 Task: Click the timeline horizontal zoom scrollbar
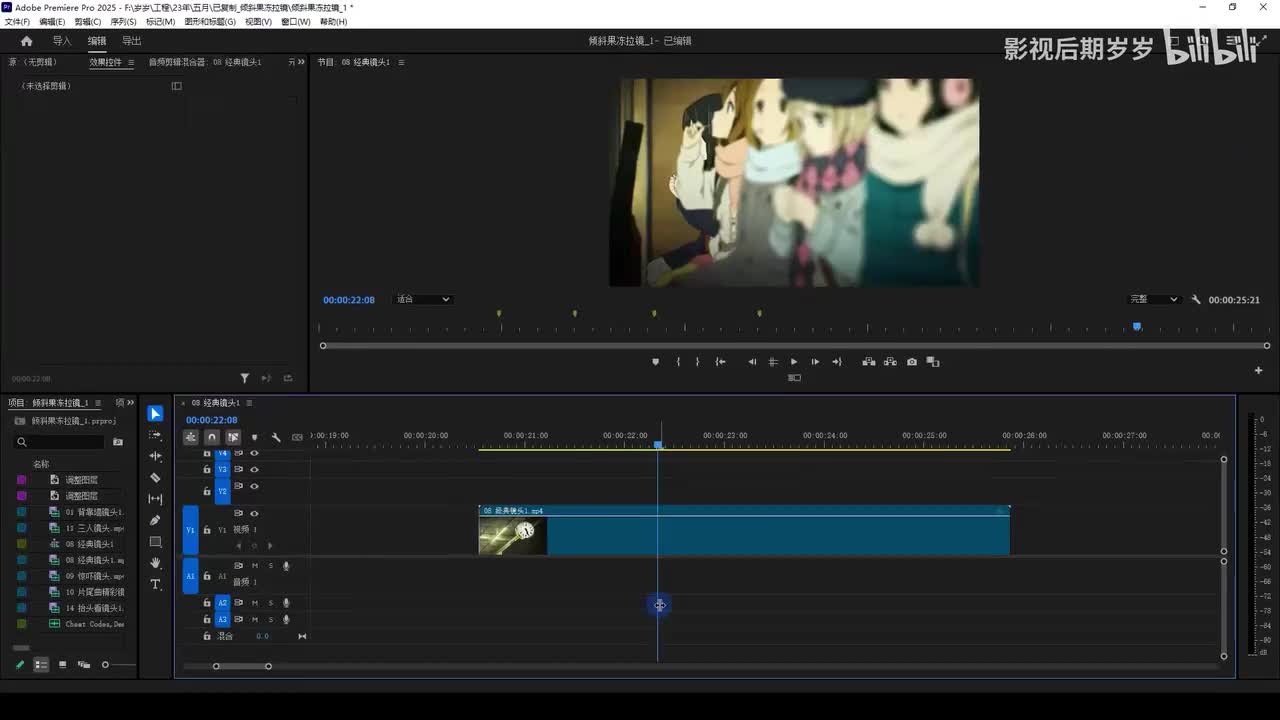[242, 666]
